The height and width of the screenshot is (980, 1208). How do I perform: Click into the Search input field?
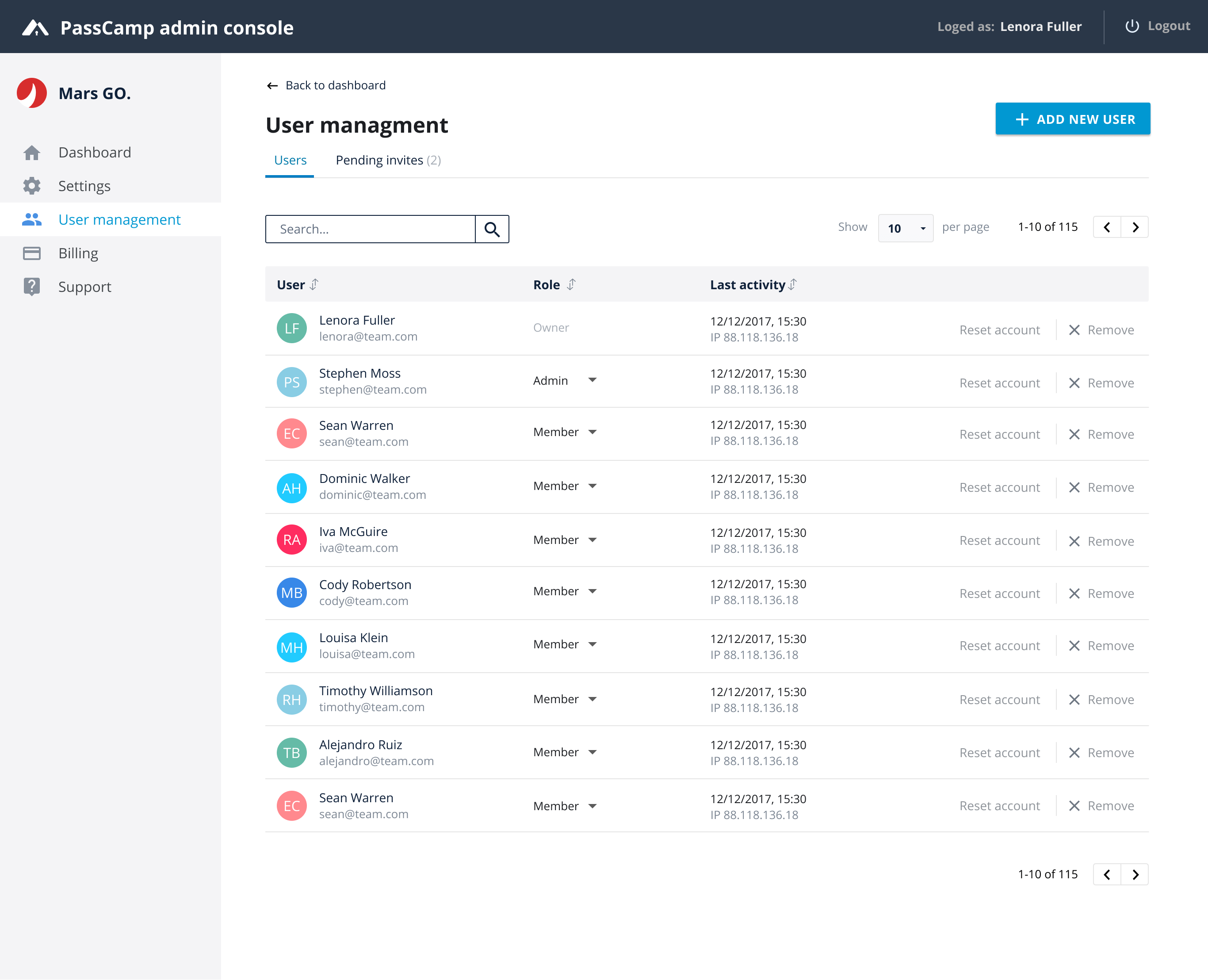click(370, 229)
